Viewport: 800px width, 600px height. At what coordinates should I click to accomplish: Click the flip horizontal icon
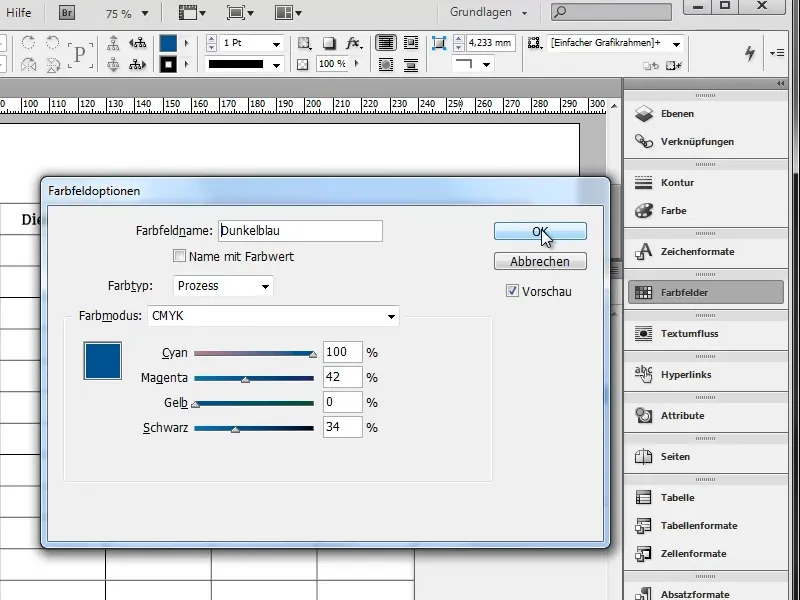pos(29,65)
